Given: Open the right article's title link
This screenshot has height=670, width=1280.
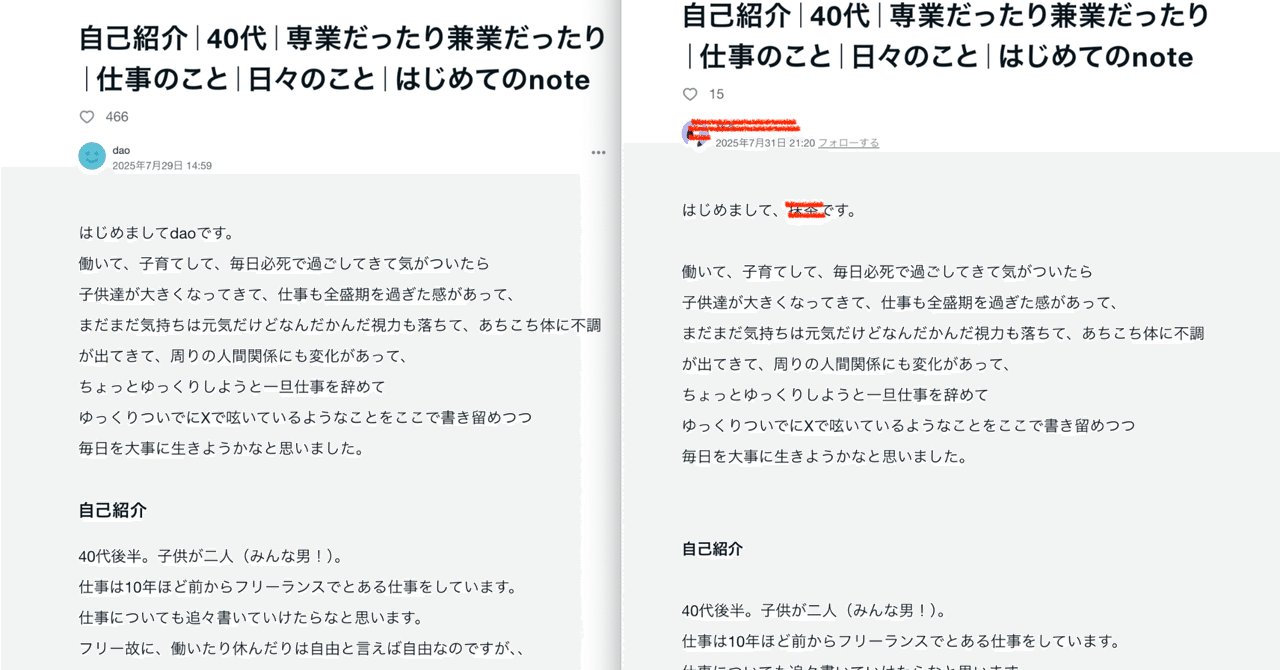Looking at the screenshot, I should click(x=942, y=37).
